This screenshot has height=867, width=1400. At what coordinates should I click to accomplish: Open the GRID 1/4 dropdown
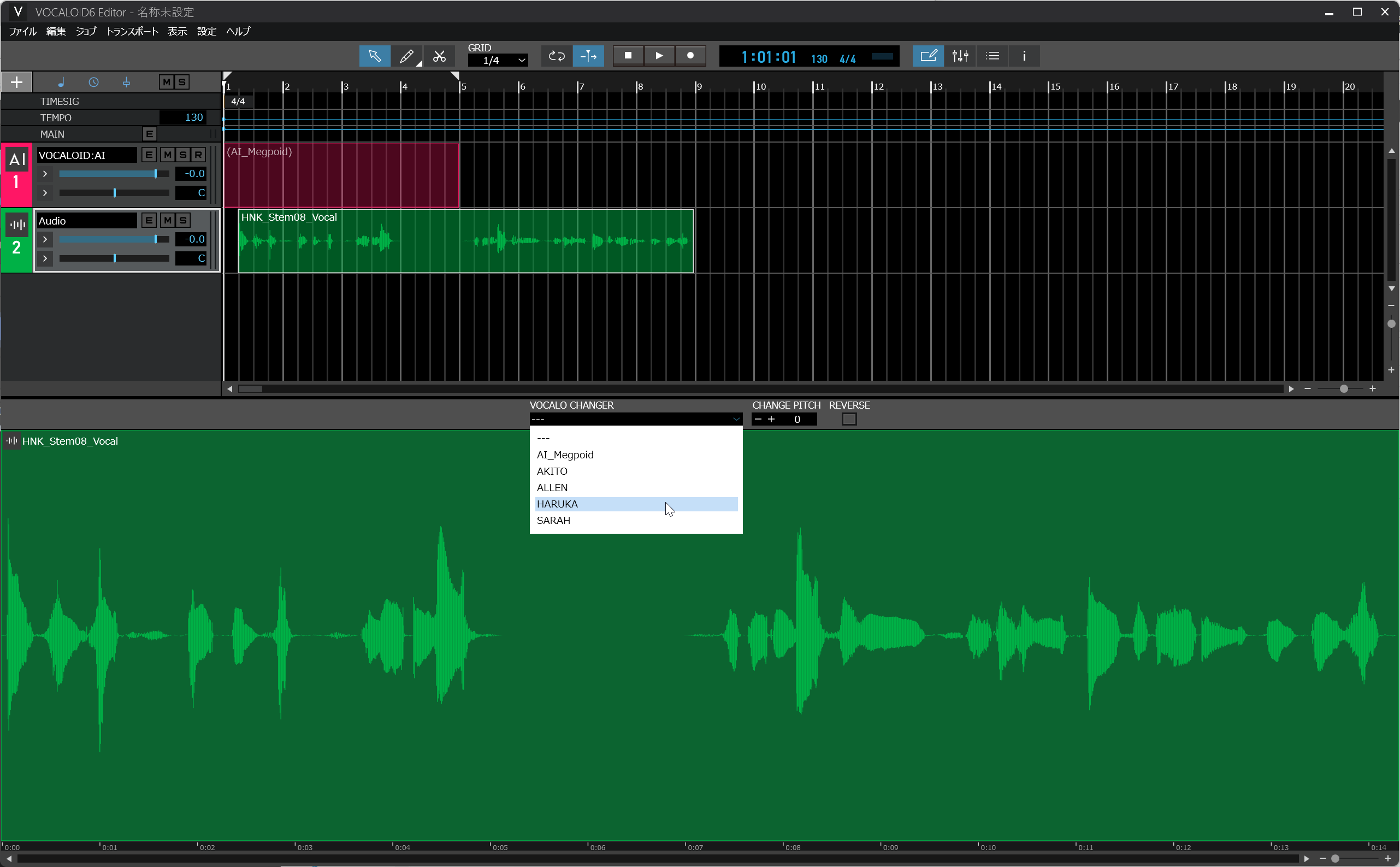pos(498,60)
